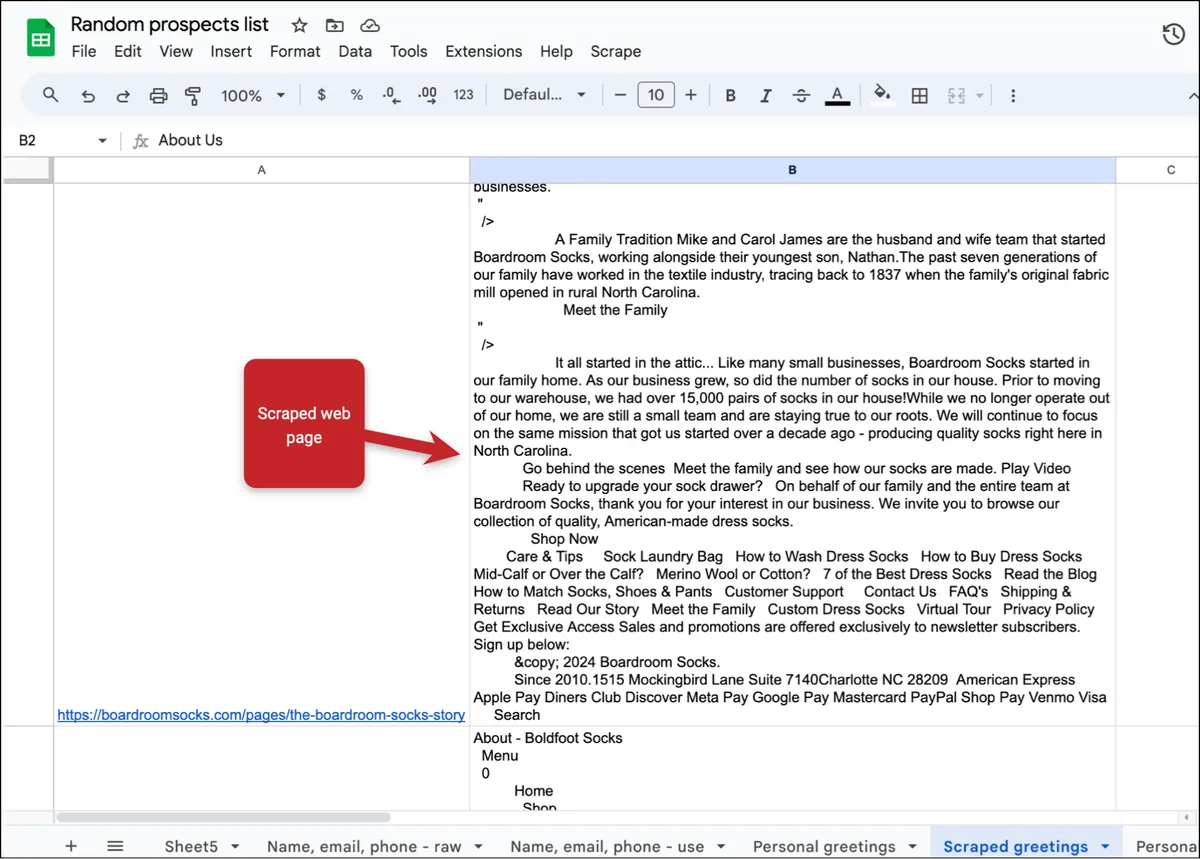Add a new sheet with plus button
The height and width of the screenshot is (859, 1200).
[71, 846]
